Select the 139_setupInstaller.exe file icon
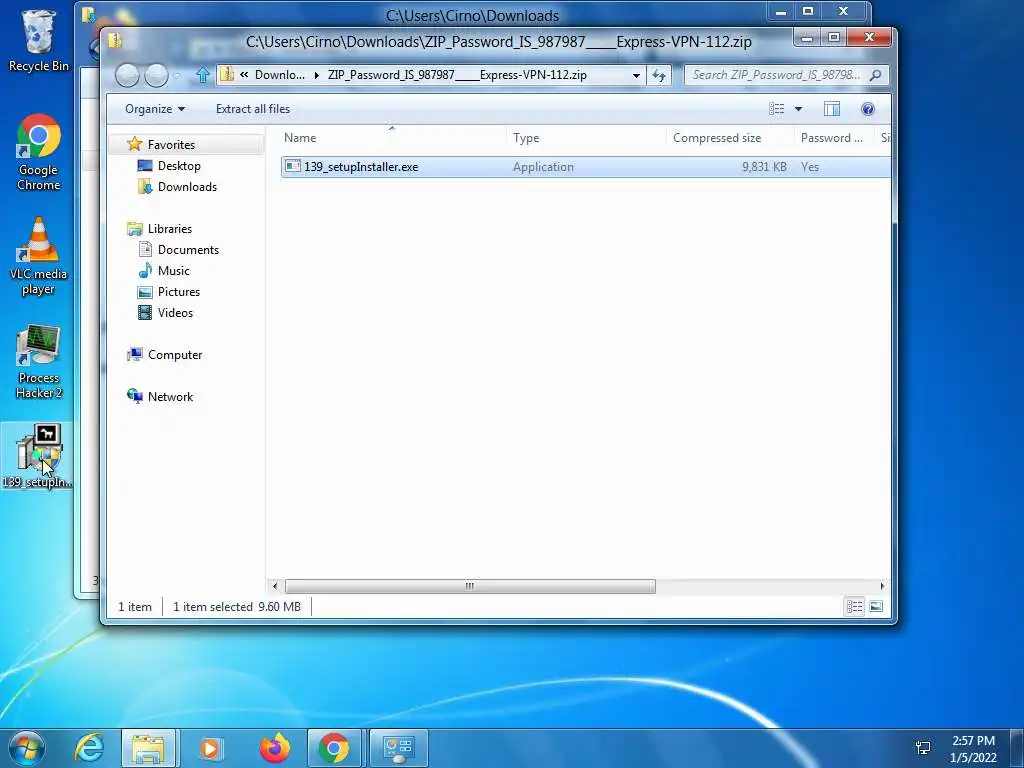The image size is (1024, 768). (x=293, y=167)
